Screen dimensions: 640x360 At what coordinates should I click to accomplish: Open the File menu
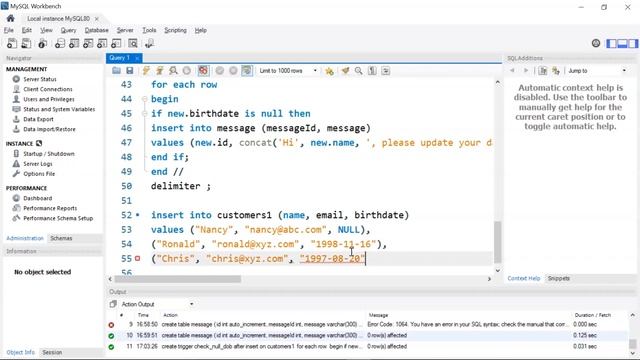pyautogui.click(x=9, y=30)
